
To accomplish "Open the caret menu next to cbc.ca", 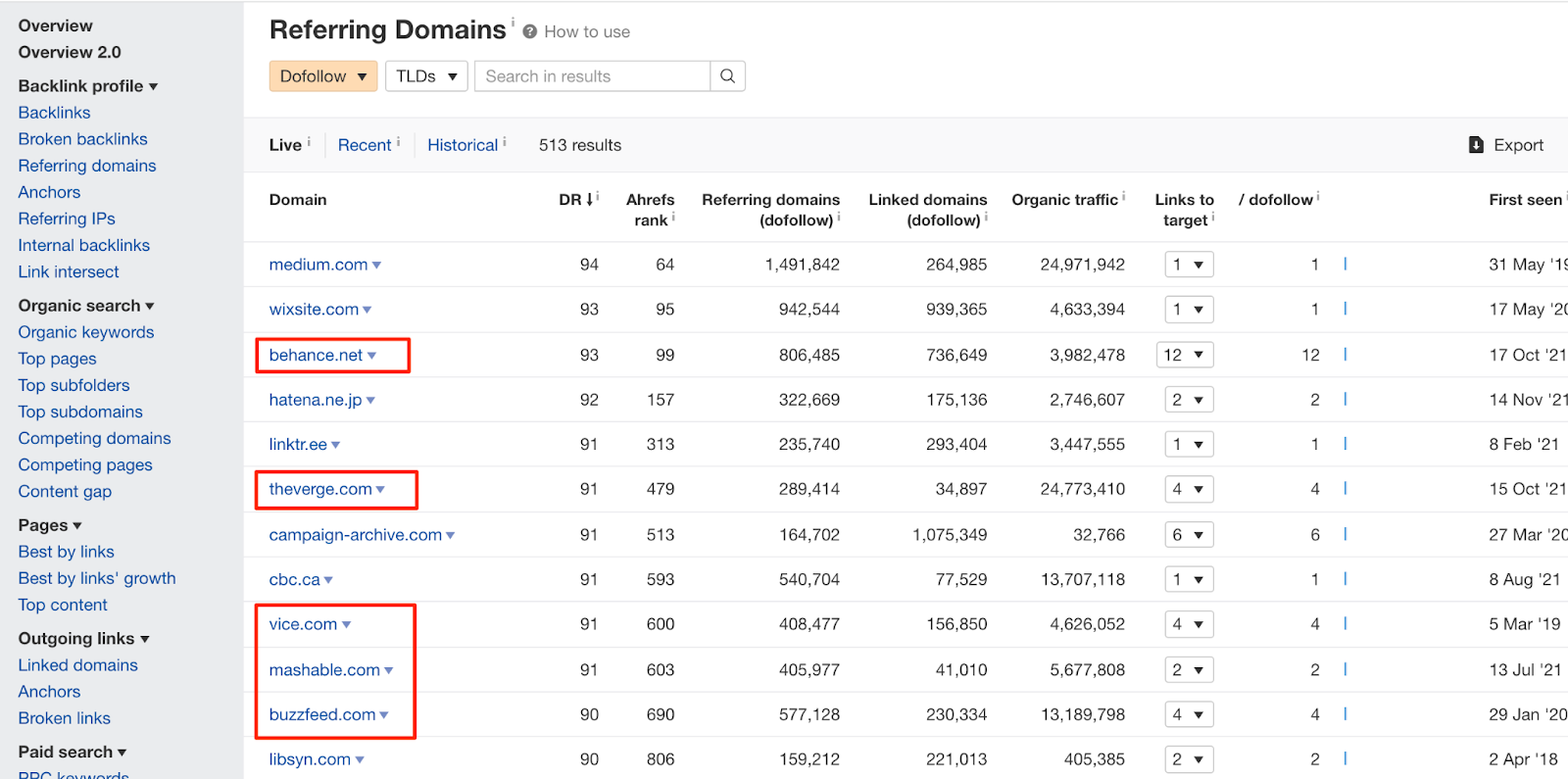I will [x=328, y=581].
